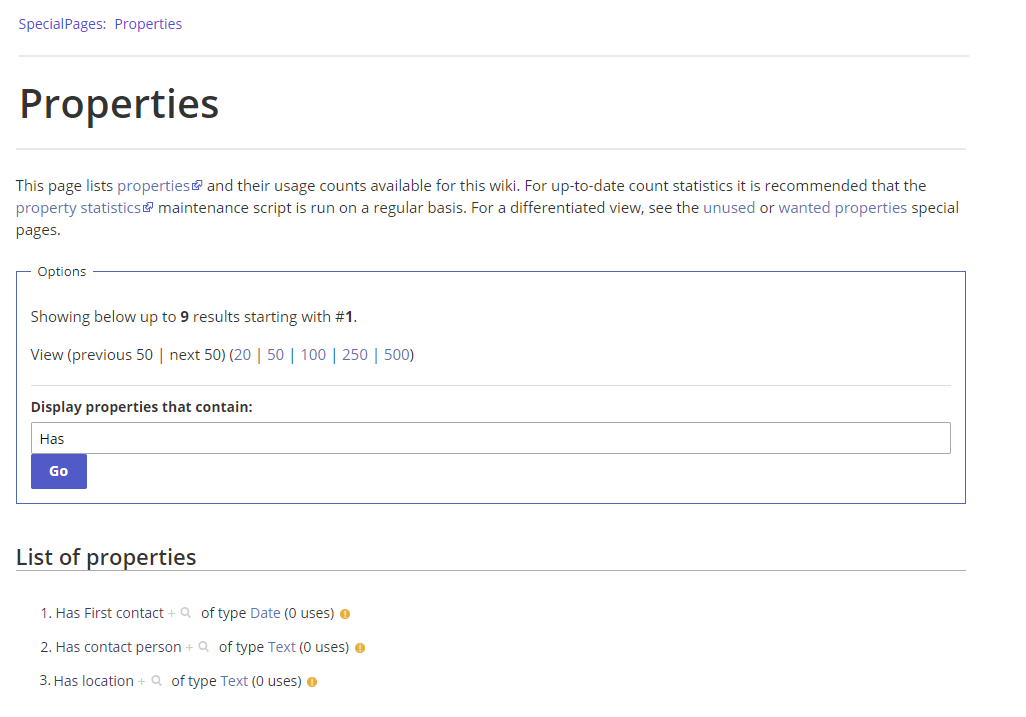Viewport: 1026px width, 717px height.
Task: Show 20 results per page
Action: click(x=243, y=354)
